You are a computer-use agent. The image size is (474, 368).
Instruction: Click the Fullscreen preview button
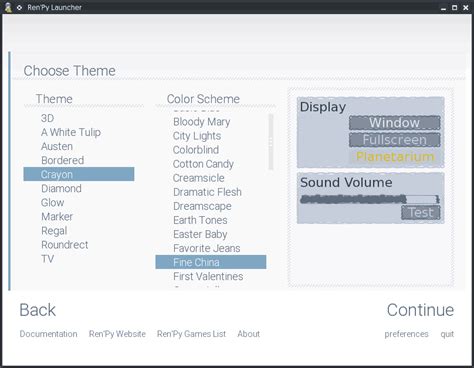point(395,140)
